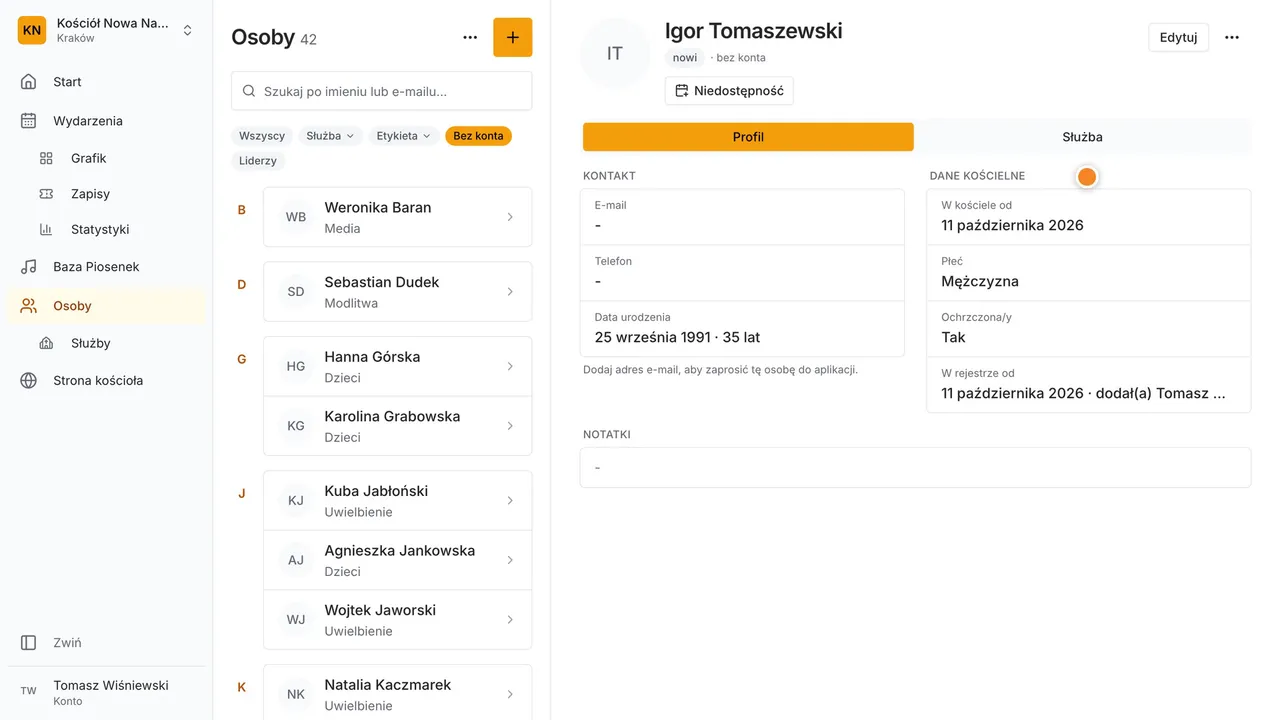
Task: Open Karolina Grabowska row chevron
Action: coord(510,426)
